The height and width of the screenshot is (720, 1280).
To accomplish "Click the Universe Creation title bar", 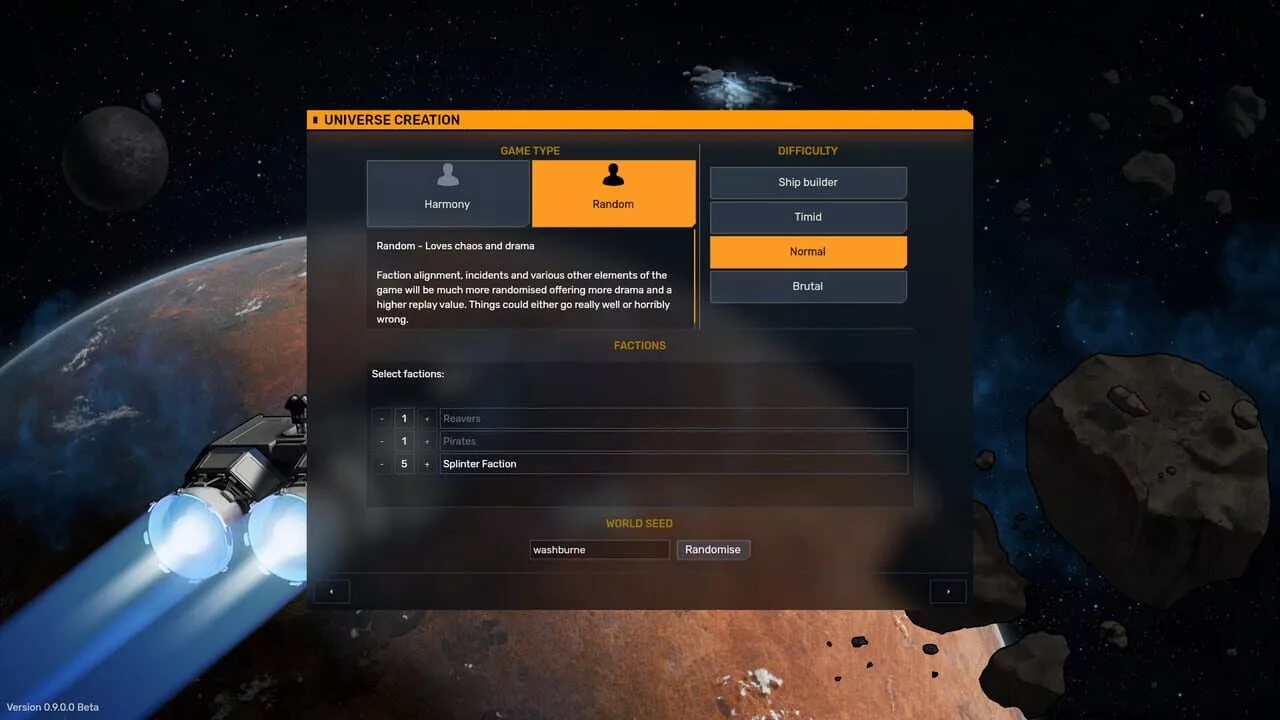I will [639, 120].
